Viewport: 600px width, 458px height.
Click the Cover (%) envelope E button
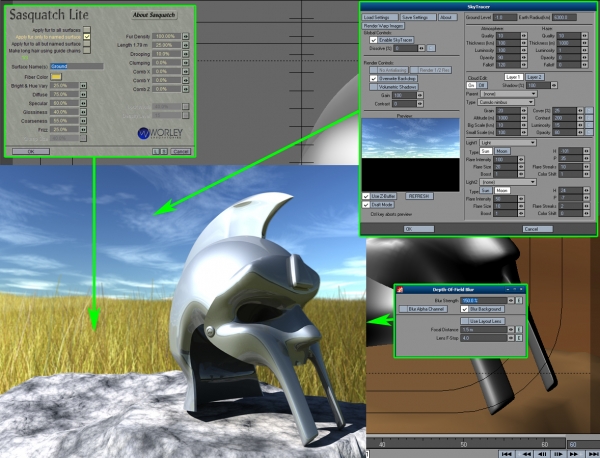point(589,111)
